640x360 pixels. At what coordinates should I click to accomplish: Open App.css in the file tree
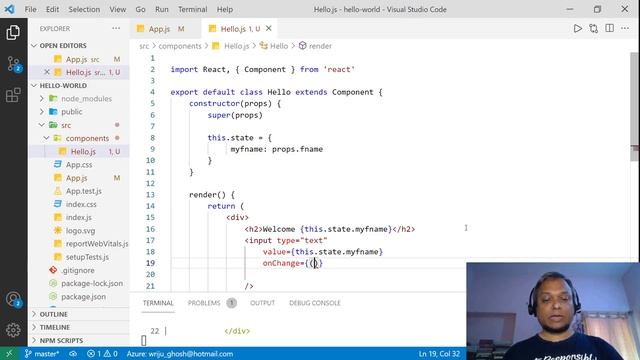(79, 164)
